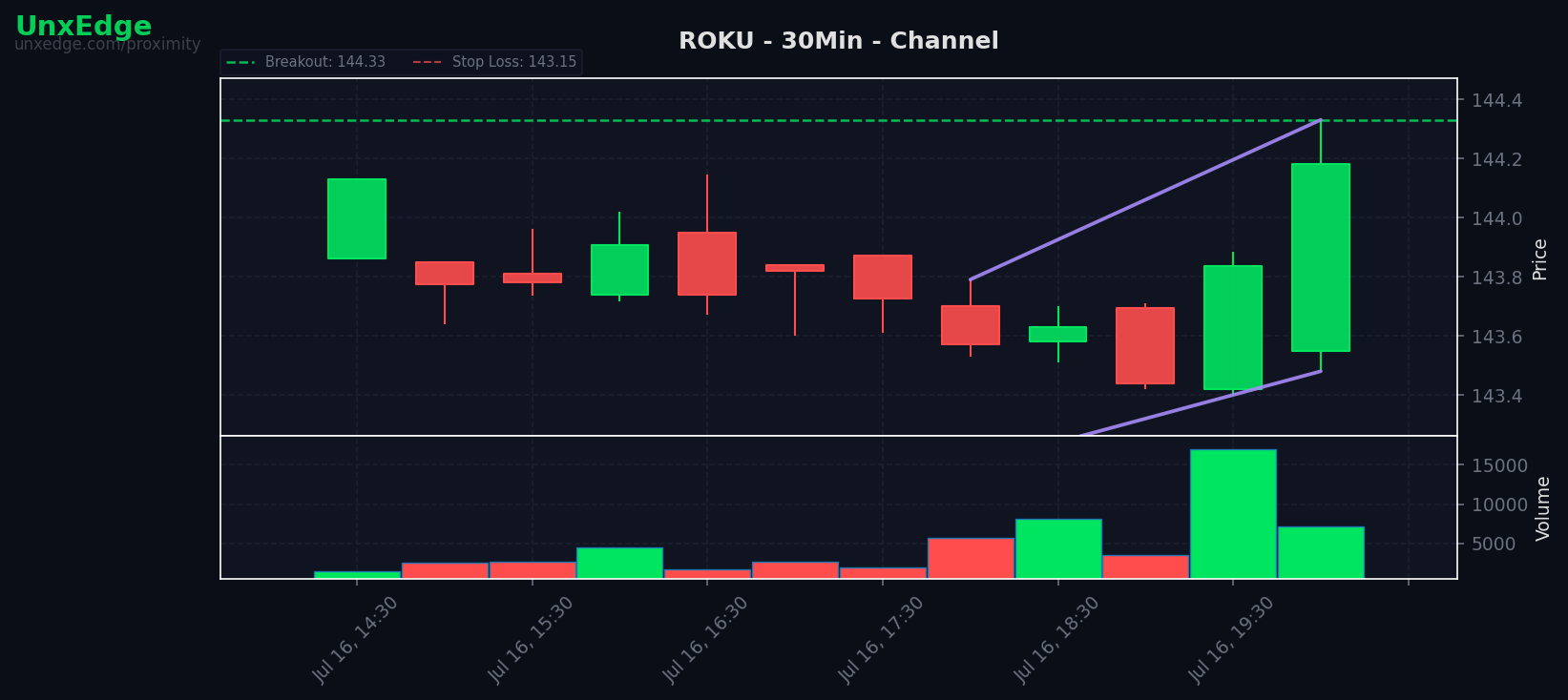The height and width of the screenshot is (700, 1568).
Task: Click the 143.6 price axis label
Action: [x=1498, y=337]
